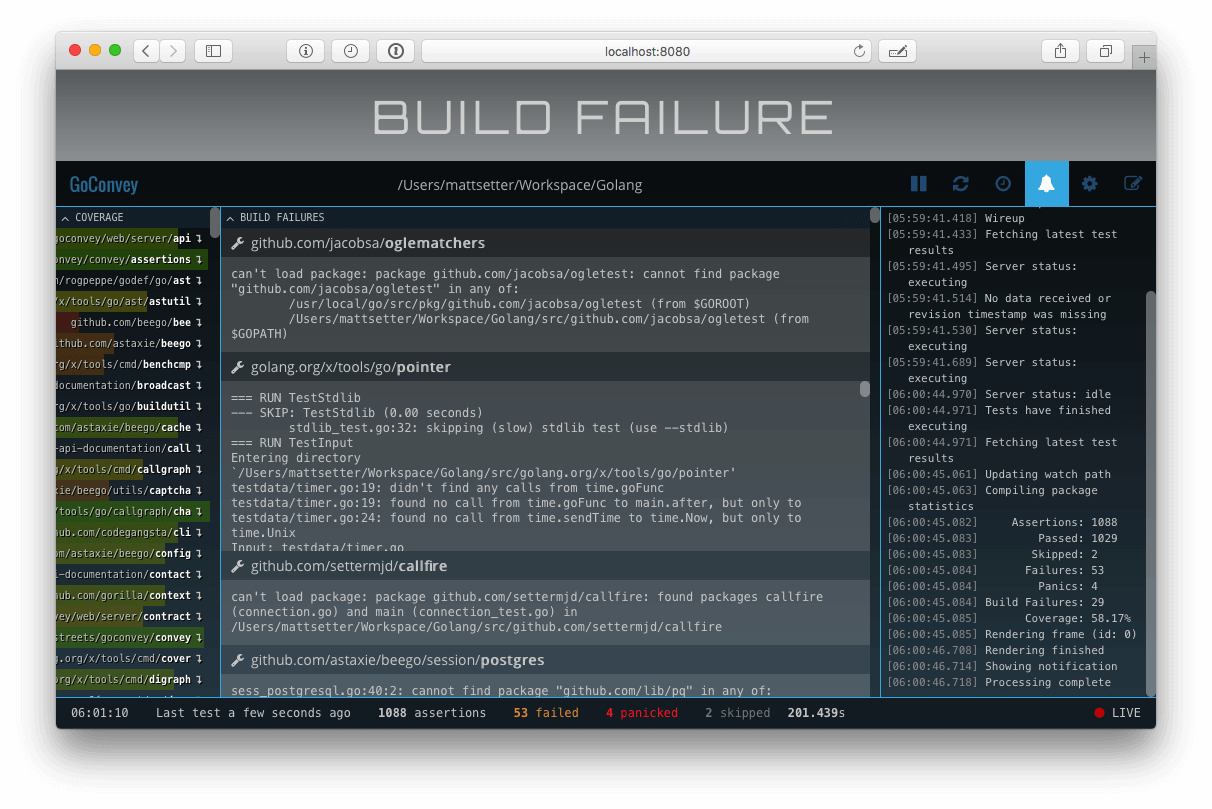The image size is (1212, 809).
Task: Show the Safari sidebar
Action: coord(213,51)
